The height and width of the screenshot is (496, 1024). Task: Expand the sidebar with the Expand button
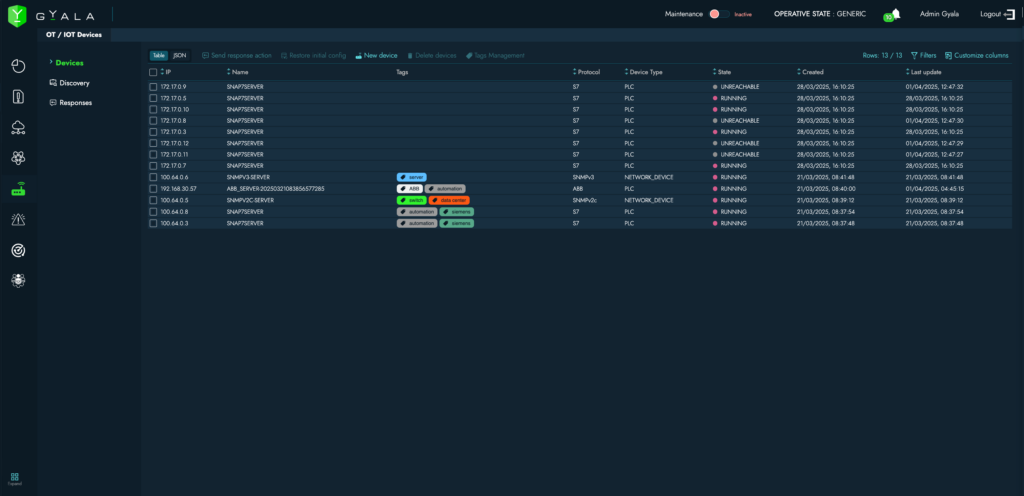(14, 479)
